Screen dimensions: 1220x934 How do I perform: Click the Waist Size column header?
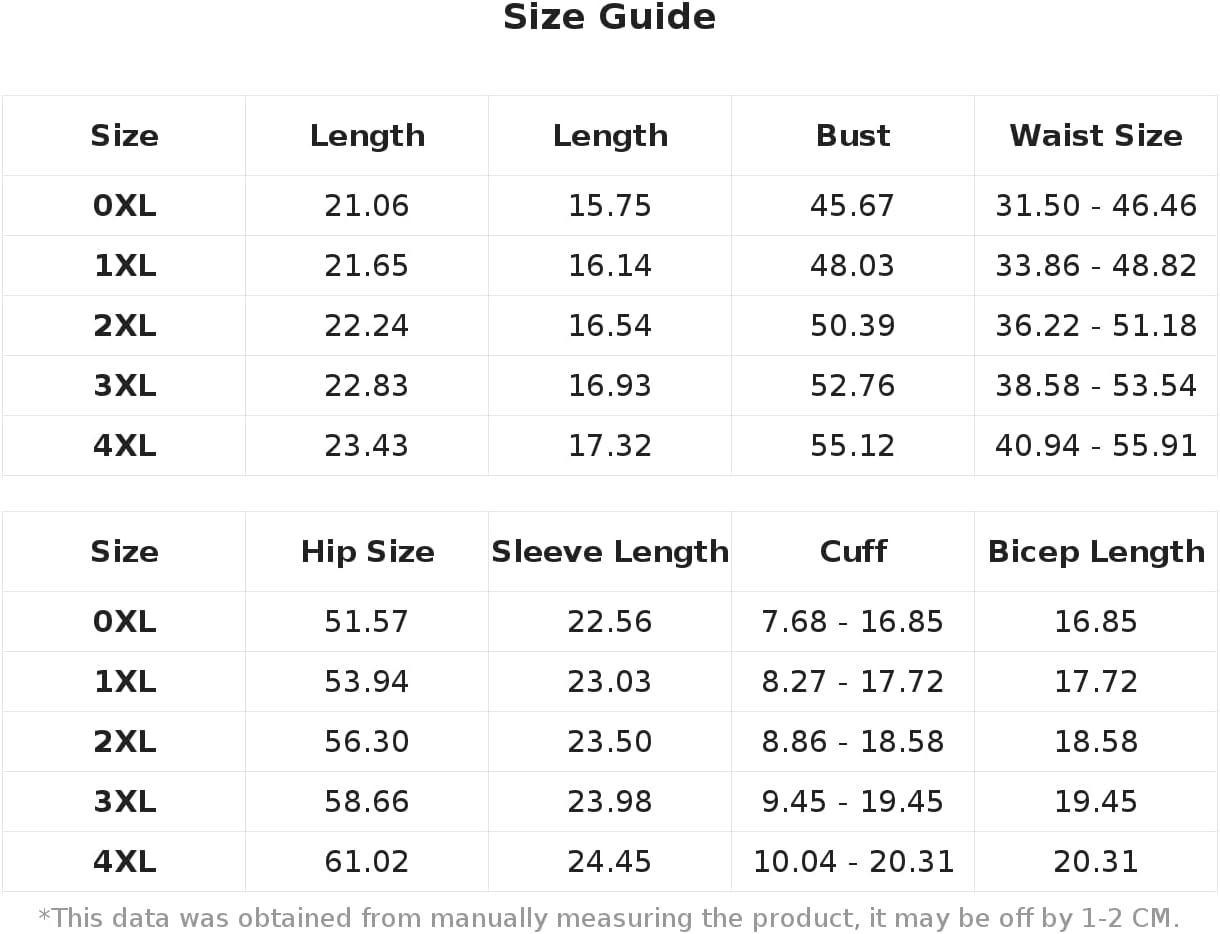[1096, 136]
